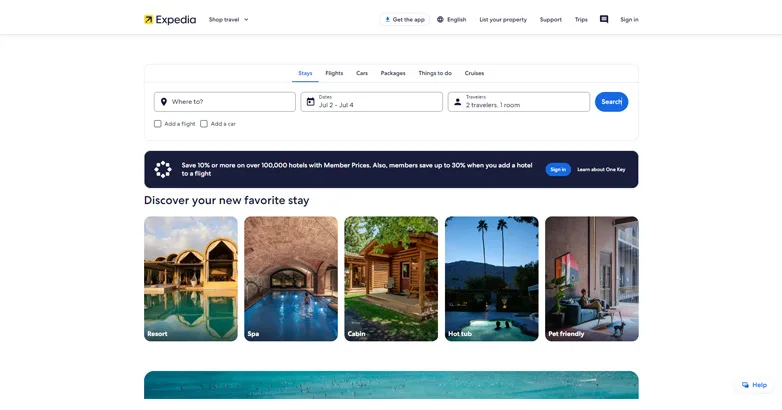Click the Help chat button
The image size is (782, 410).
click(x=754, y=385)
